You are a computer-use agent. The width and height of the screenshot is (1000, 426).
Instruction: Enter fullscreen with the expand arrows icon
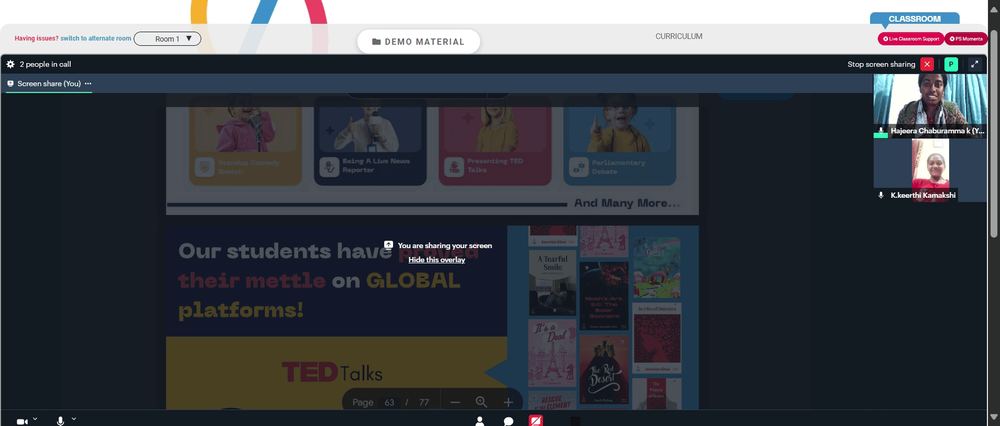coord(974,64)
